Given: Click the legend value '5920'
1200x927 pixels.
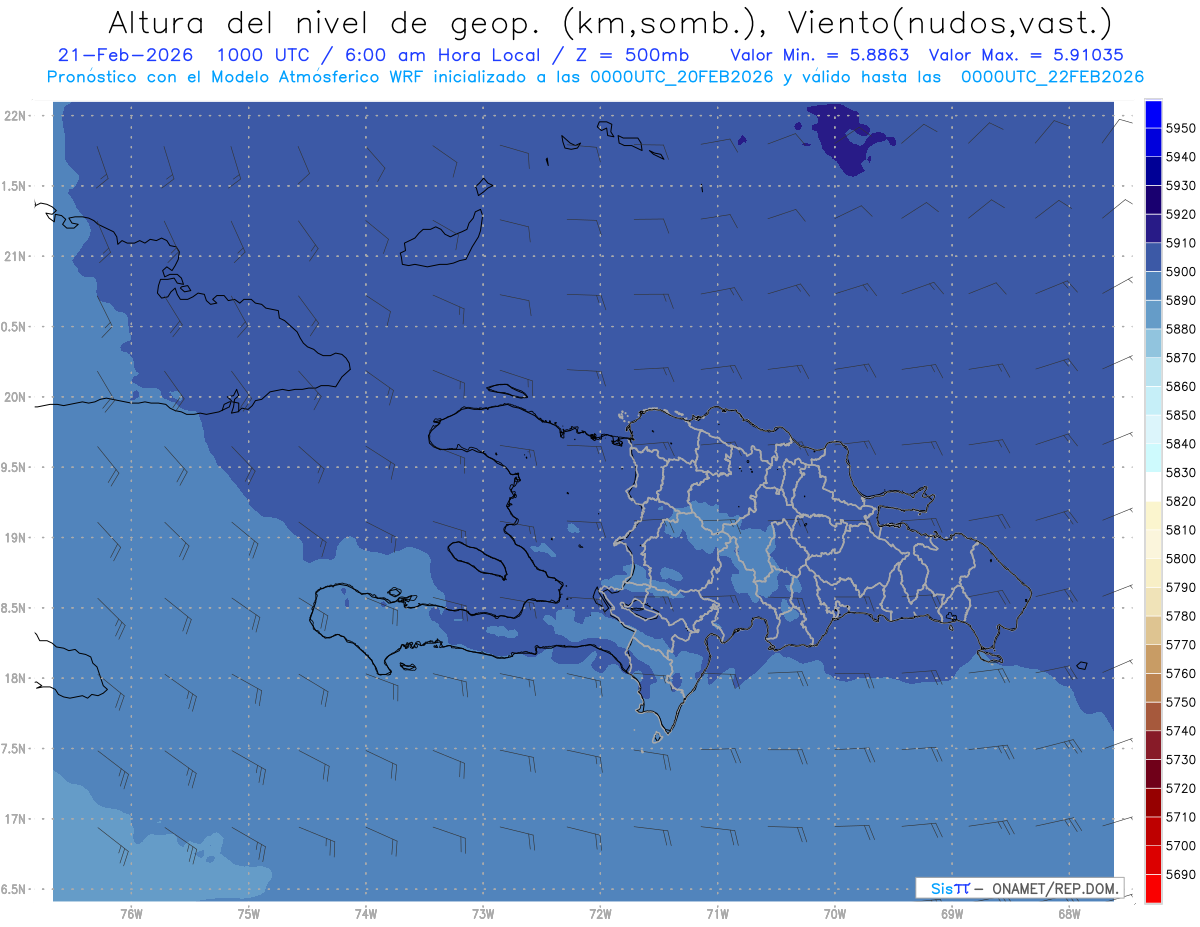Looking at the screenshot, I should click(1181, 214).
